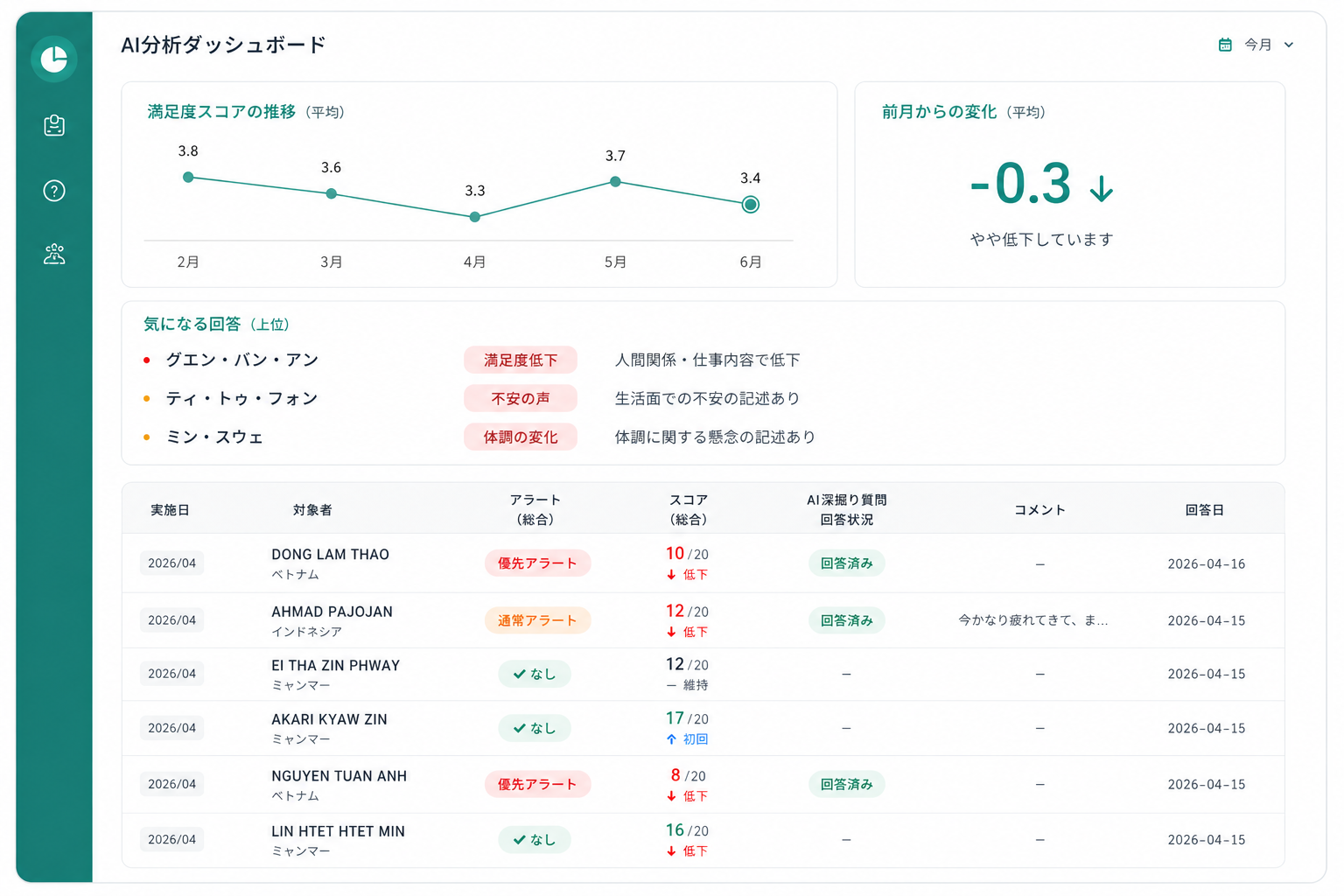Click the 維持 indicator in EI THA ZIN PHWAY row
Viewport: 1344px width, 896px height.
(x=687, y=685)
